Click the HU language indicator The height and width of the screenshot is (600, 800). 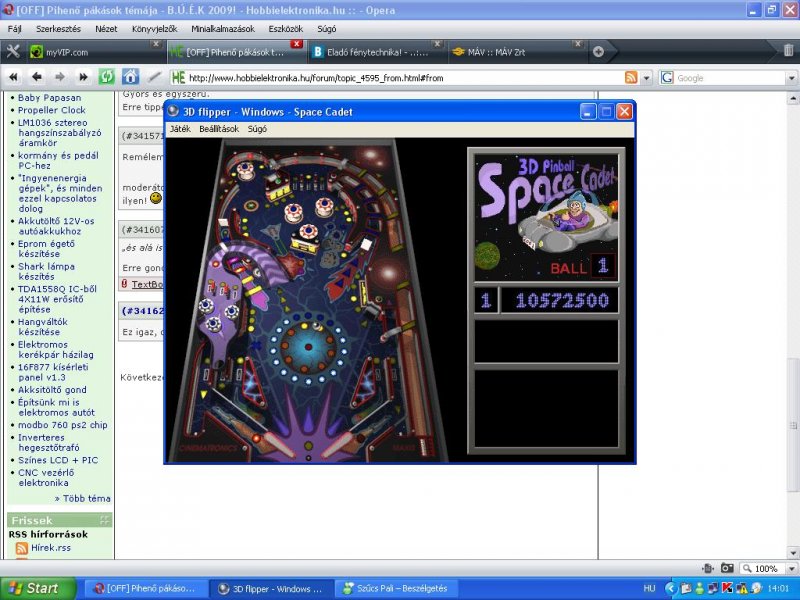point(649,589)
